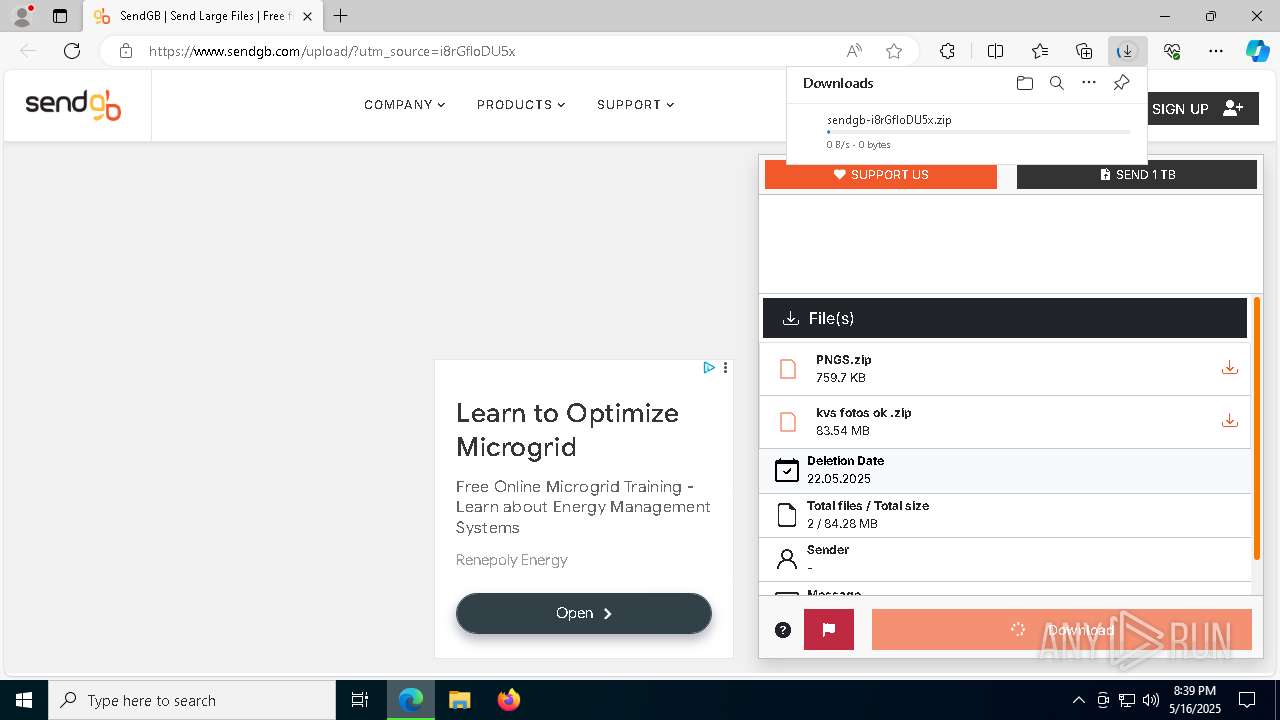
Task: Add page to favorites star icon
Action: tap(894, 51)
